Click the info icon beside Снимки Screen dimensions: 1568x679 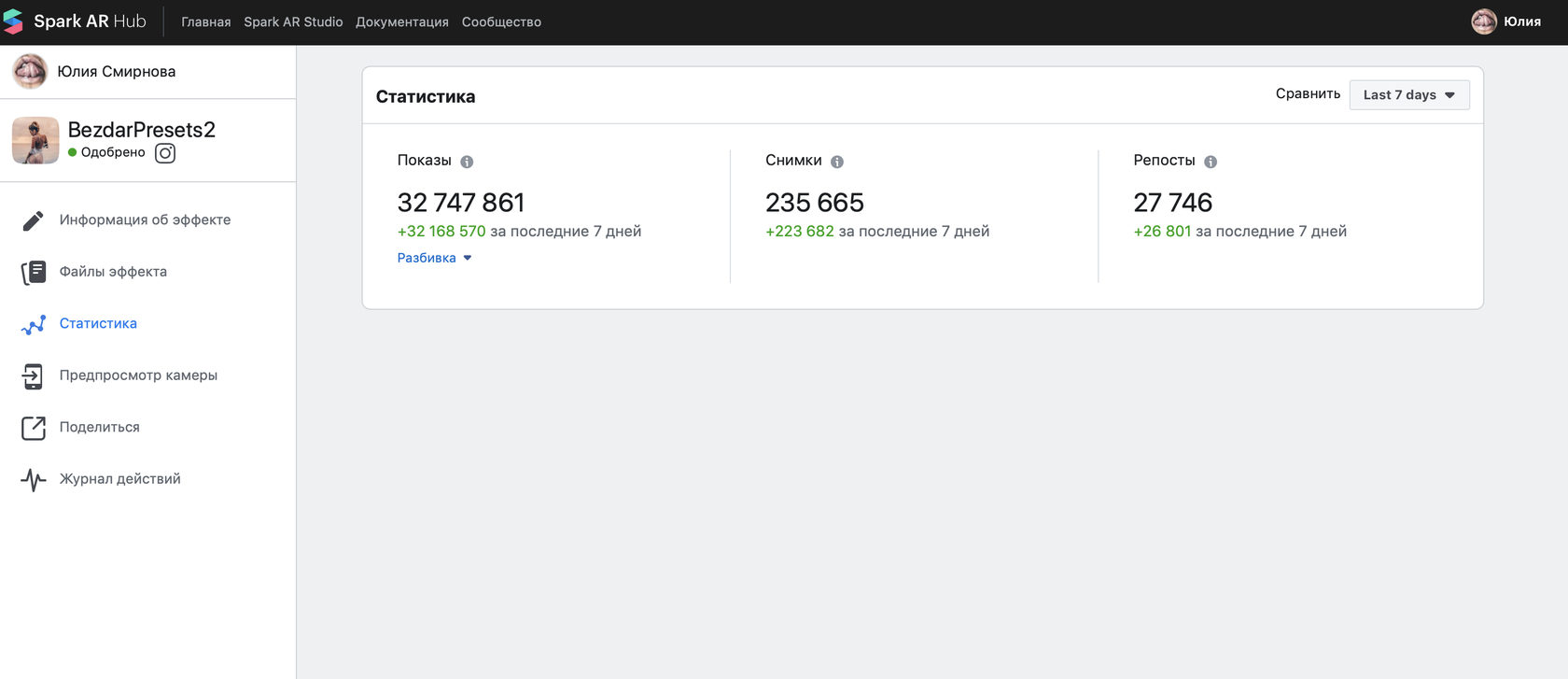tap(837, 162)
